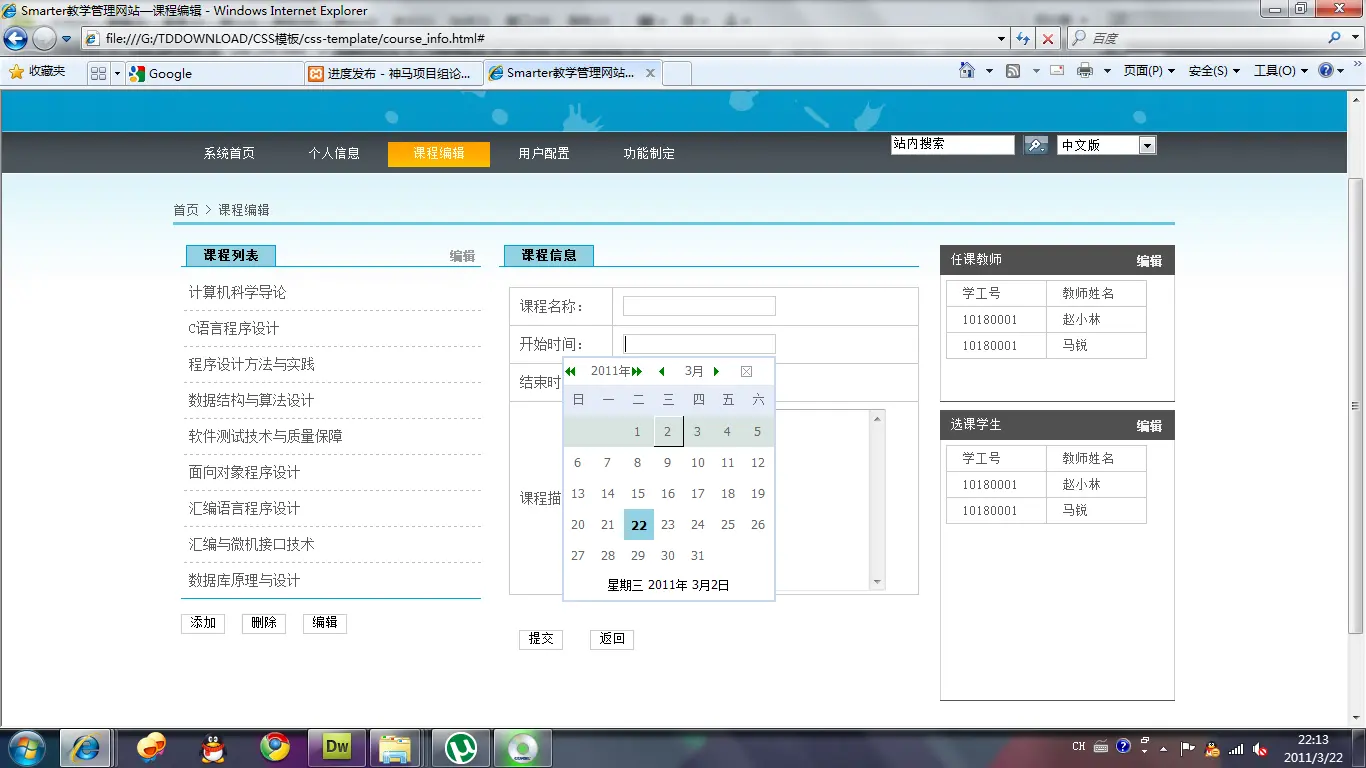This screenshot has height=768, width=1366.
Task: Close the date picker popup
Action: point(746,372)
